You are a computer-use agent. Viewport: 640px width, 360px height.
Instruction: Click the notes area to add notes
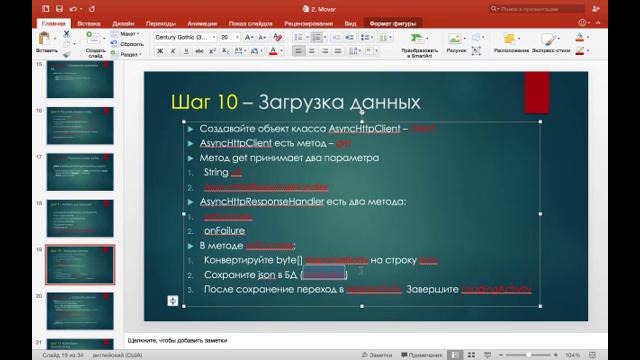pos(366,340)
